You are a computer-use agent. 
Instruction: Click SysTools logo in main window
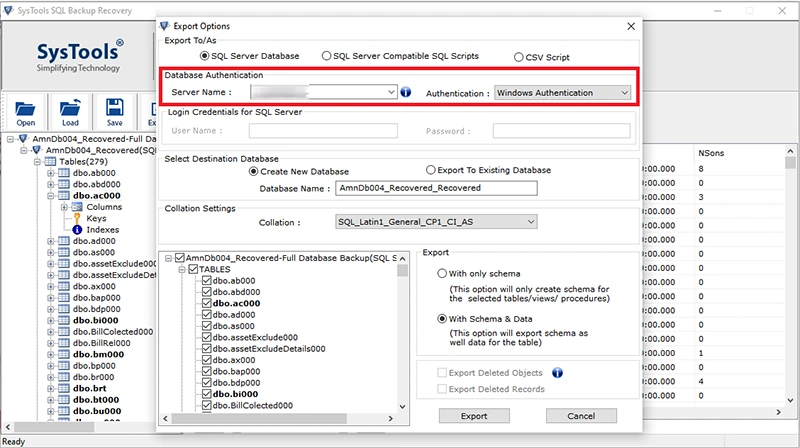point(79,56)
